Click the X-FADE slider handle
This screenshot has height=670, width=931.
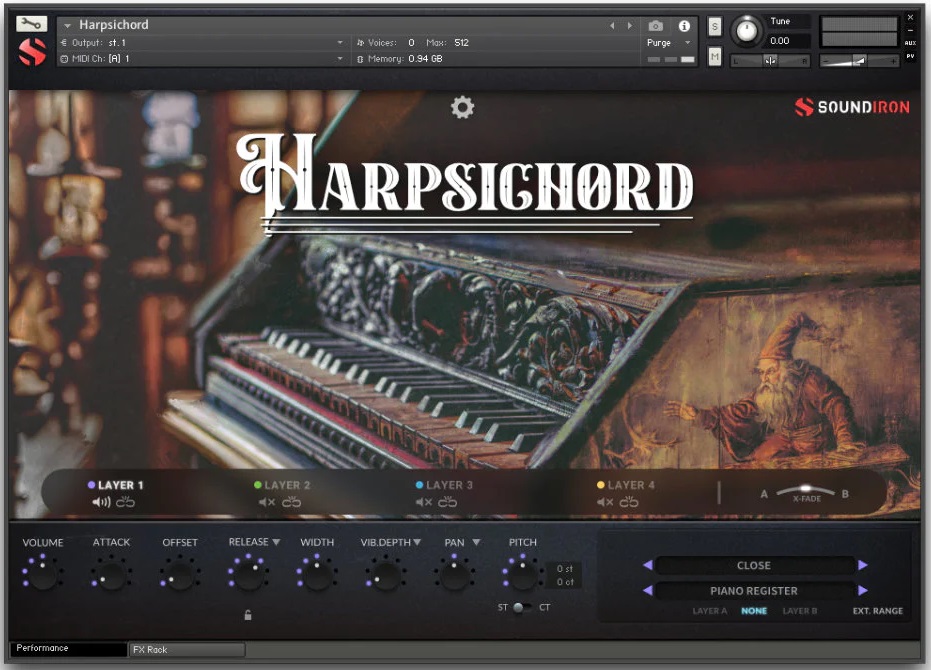point(806,488)
